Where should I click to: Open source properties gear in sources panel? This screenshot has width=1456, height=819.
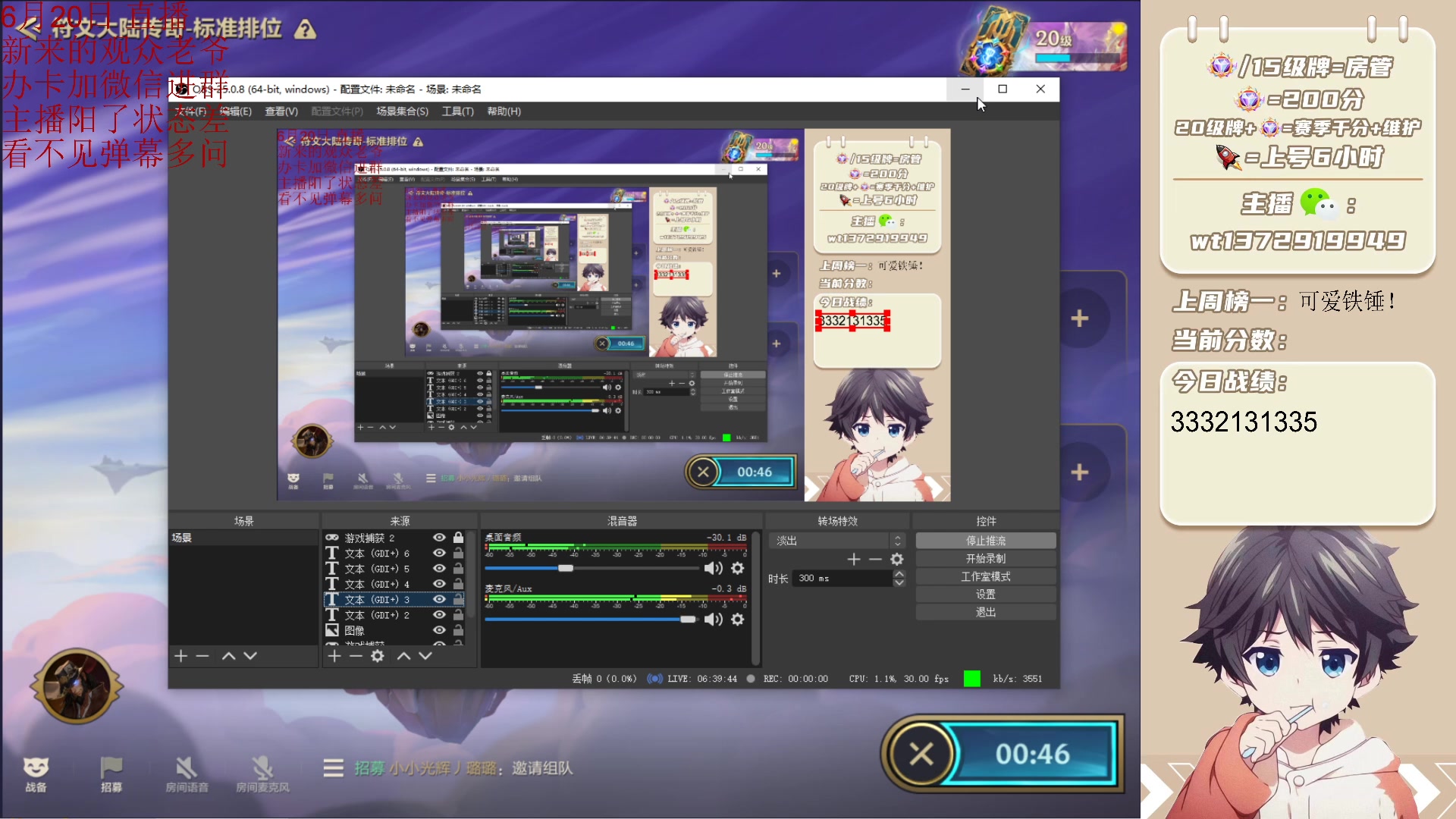pos(378,656)
